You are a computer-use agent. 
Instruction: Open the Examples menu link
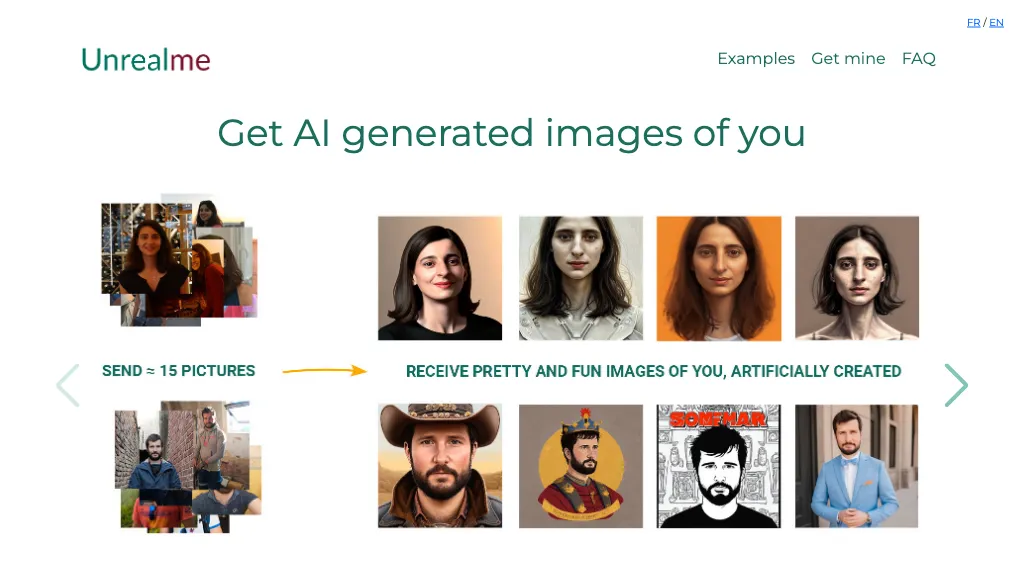click(756, 59)
